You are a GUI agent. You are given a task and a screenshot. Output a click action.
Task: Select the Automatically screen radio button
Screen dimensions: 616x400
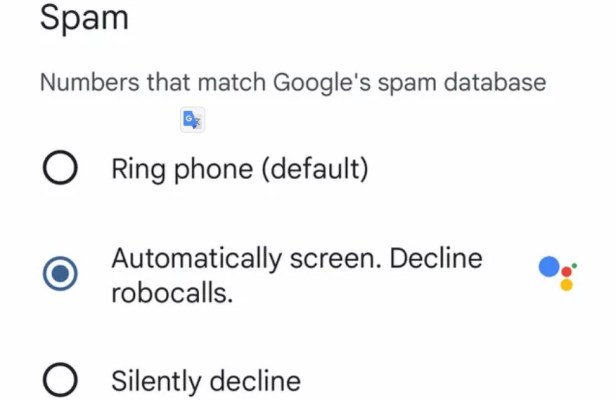pyautogui.click(x=61, y=274)
